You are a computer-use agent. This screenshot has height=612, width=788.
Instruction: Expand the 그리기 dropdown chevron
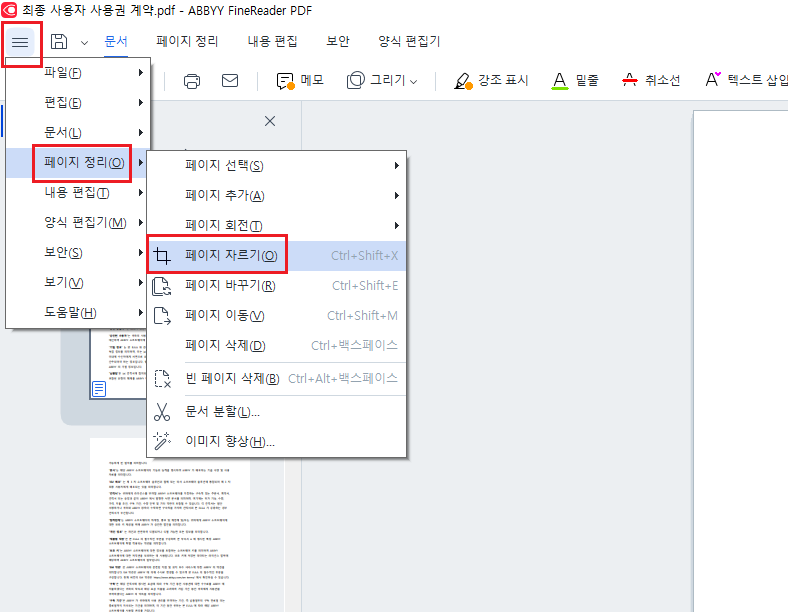pyautogui.click(x=414, y=81)
